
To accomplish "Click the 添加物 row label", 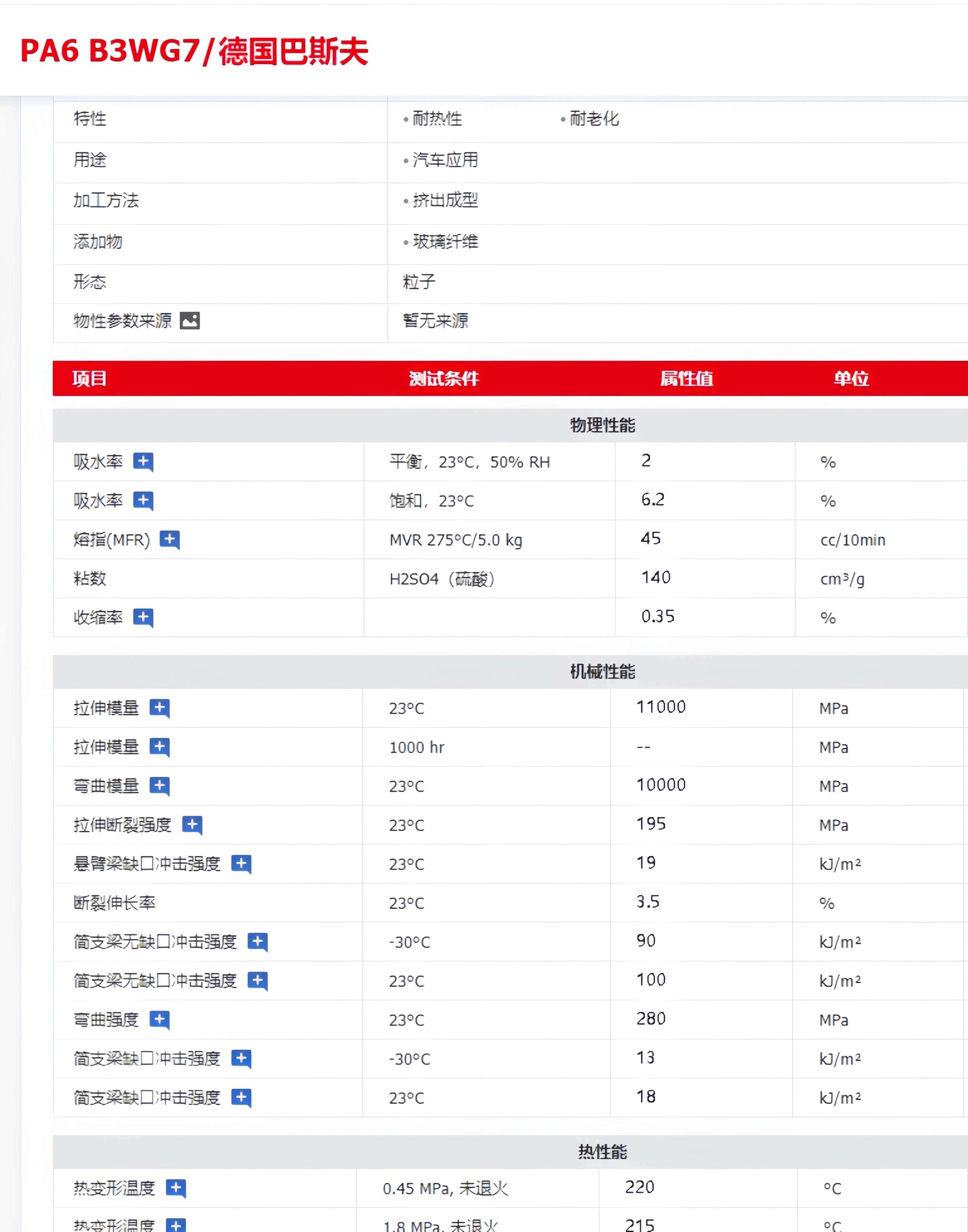I will [x=98, y=242].
